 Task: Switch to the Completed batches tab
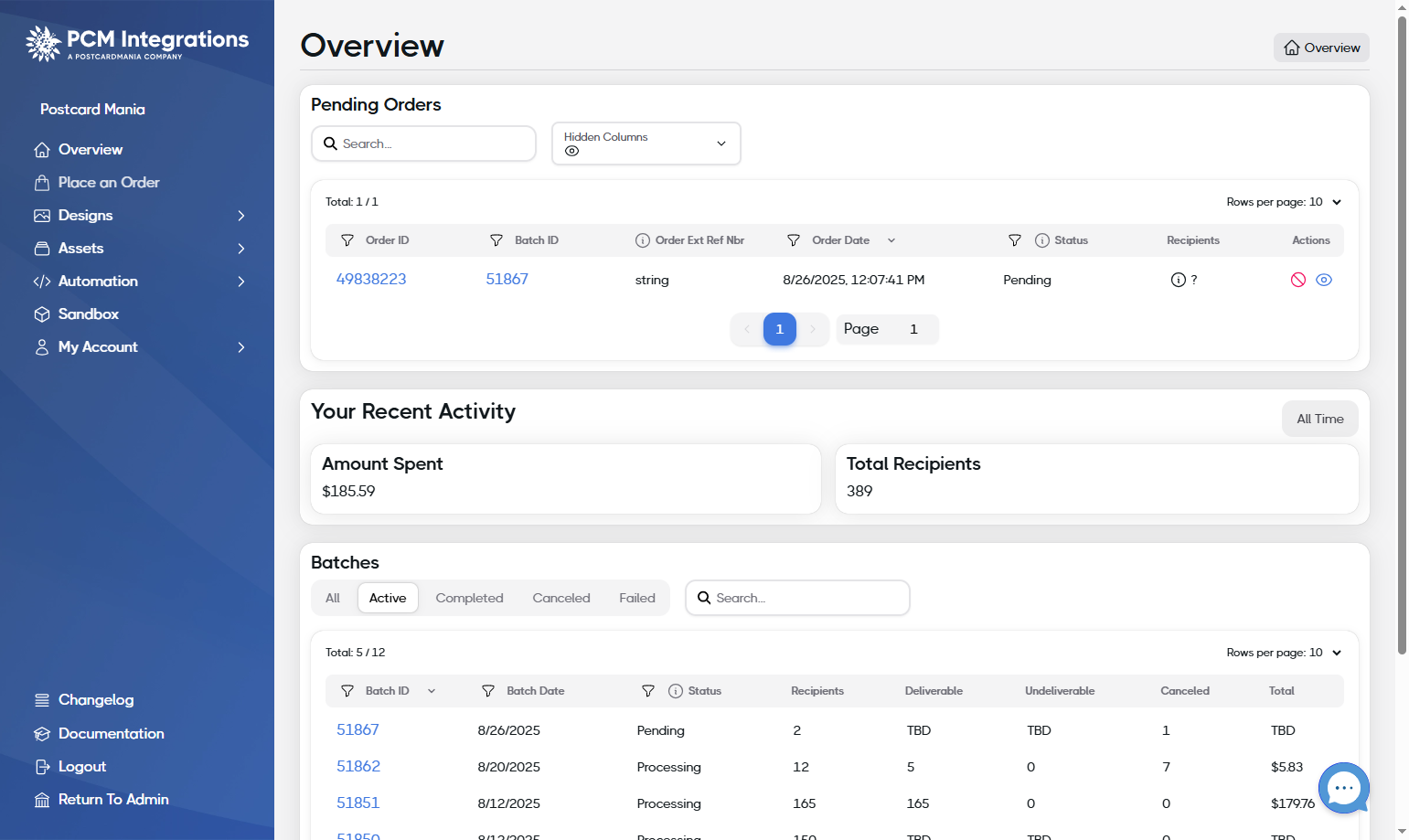pyautogui.click(x=469, y=598)
